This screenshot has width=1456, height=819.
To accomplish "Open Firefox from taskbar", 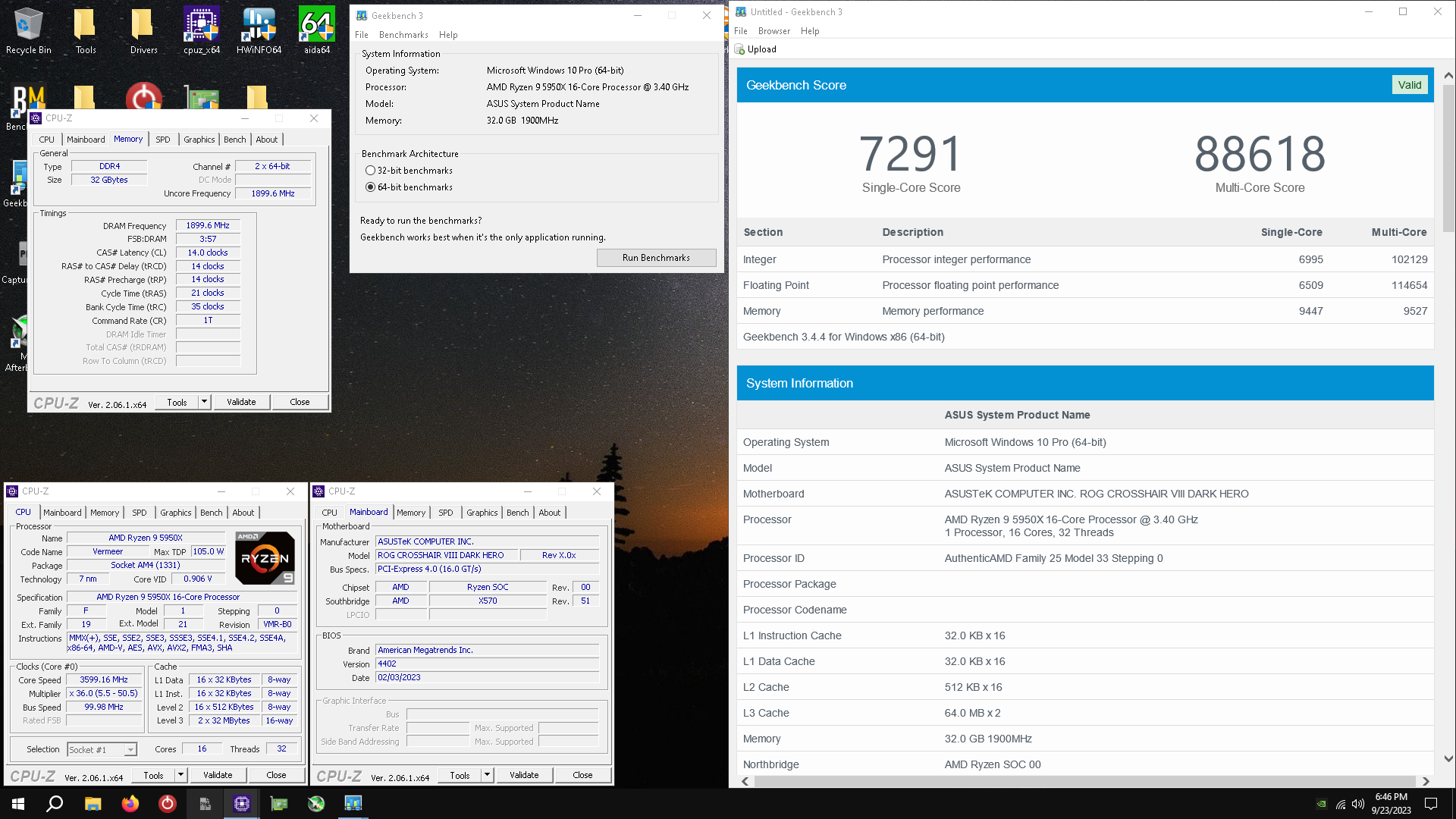I will 130,804.
